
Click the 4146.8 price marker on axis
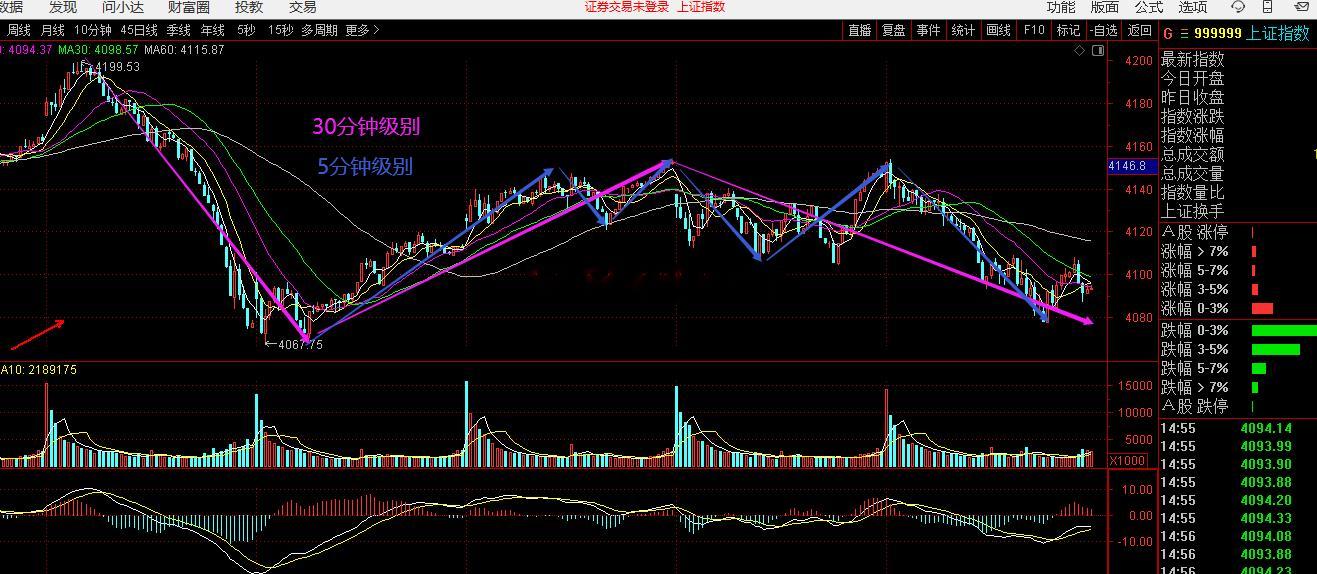click(1132, 166)
